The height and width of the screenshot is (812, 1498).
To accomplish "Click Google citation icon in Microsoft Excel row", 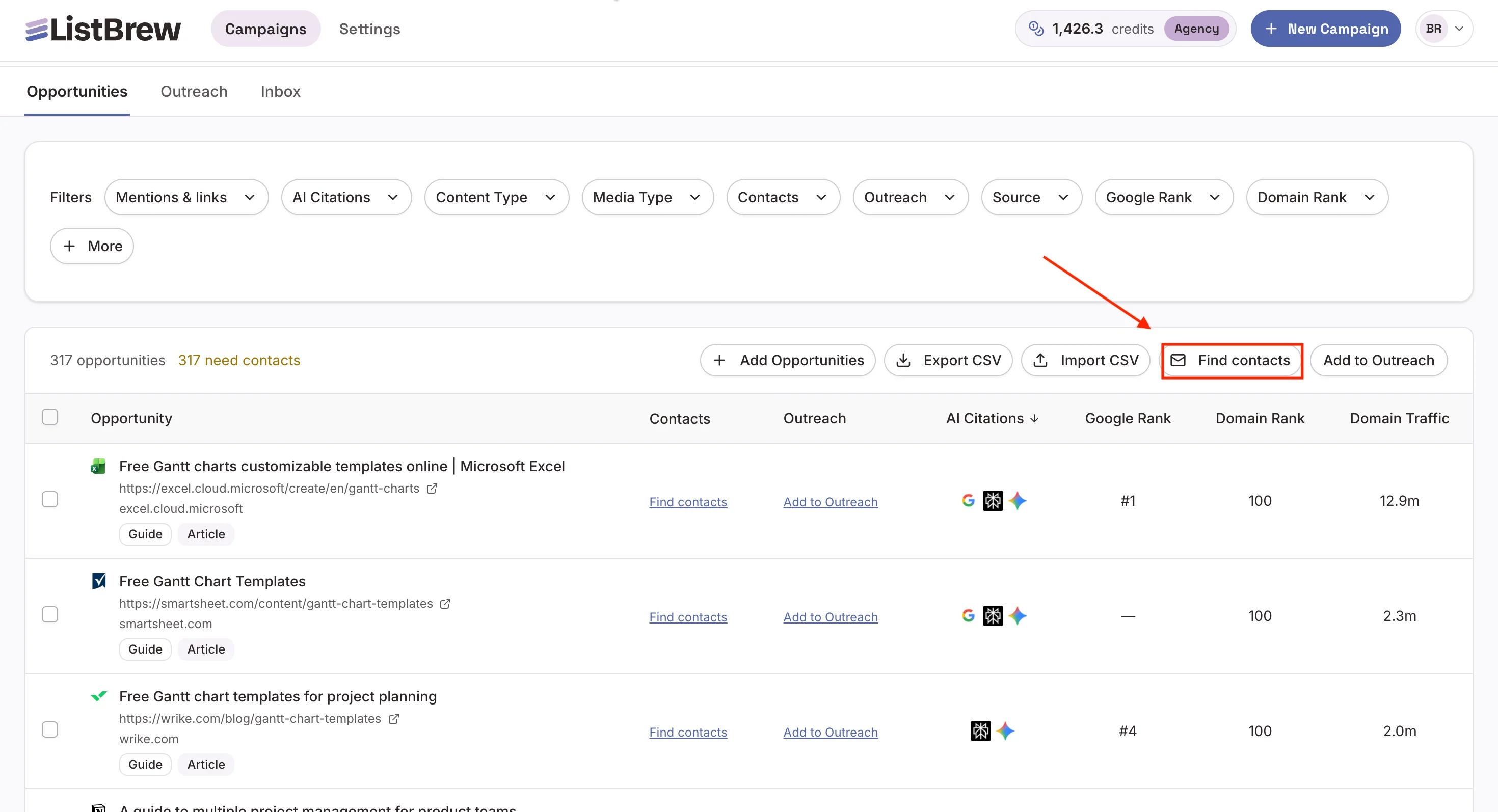I will tap(968, 500).
